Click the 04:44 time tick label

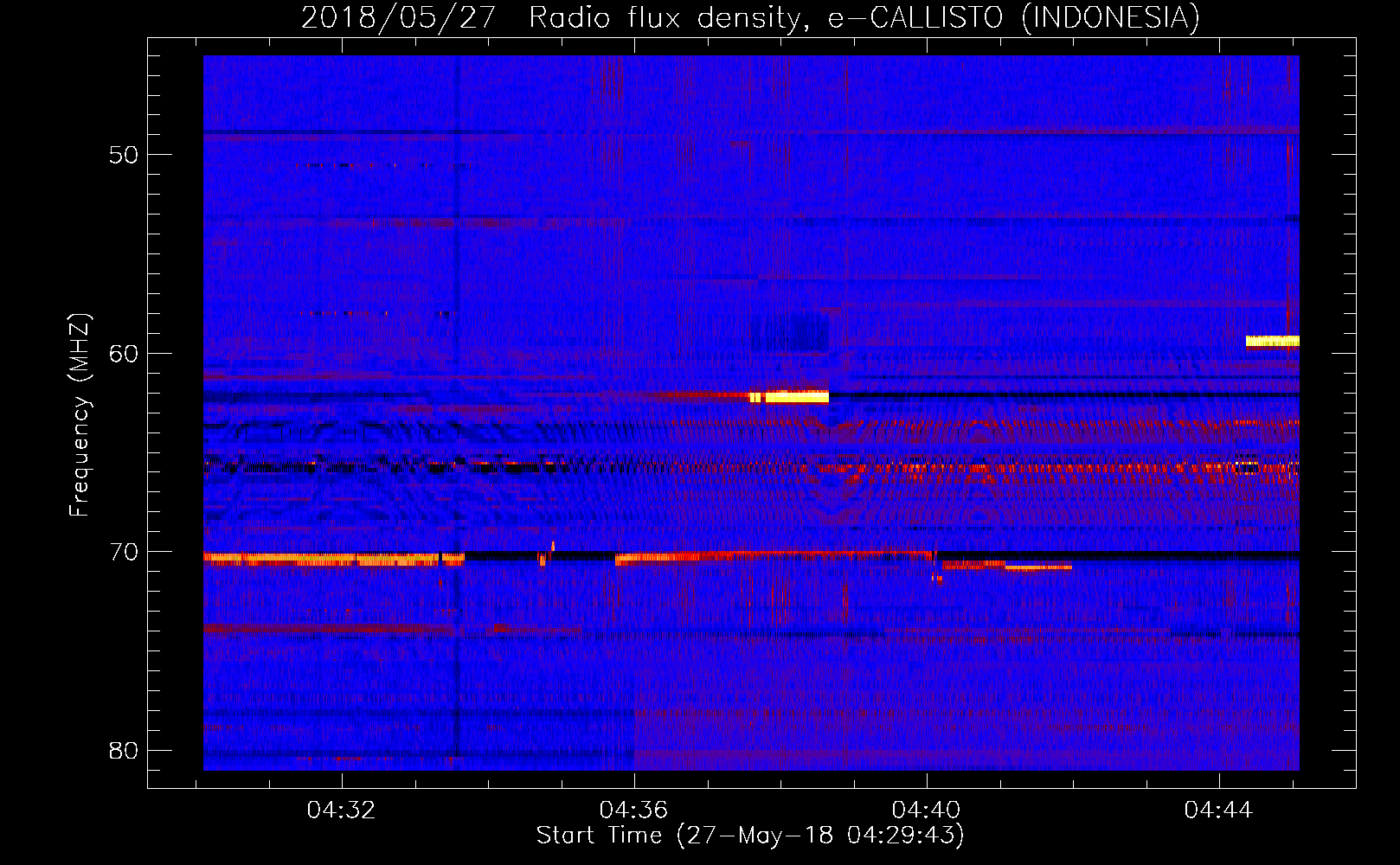1219,811
